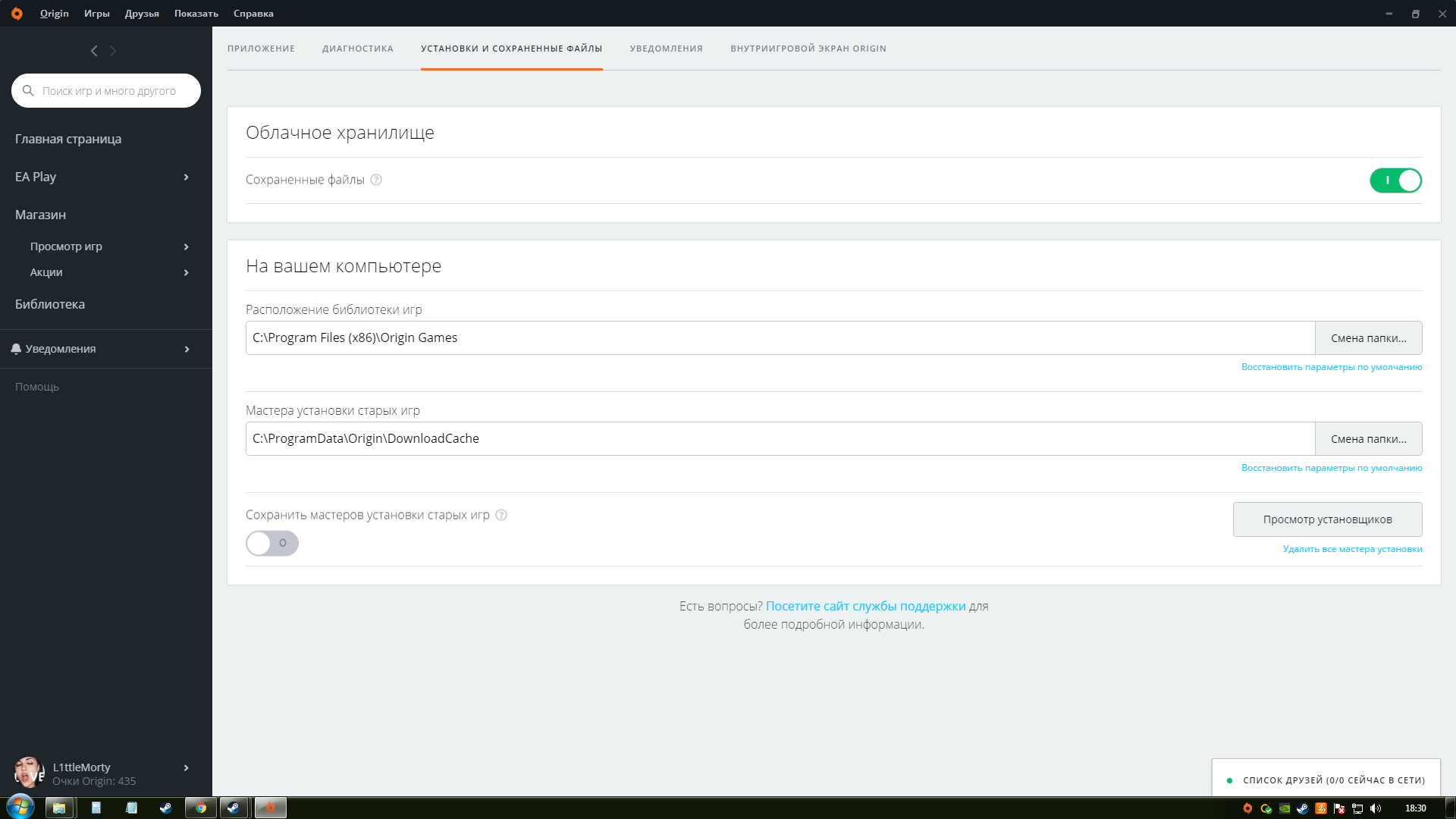The image size is (1456, 819).
Task: Disable cloud saved files toggle
Action: click(1395, 180)
